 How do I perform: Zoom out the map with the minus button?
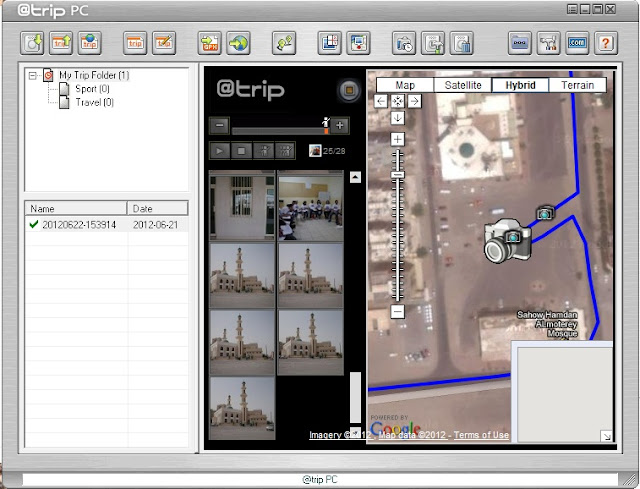coord(398,312)
